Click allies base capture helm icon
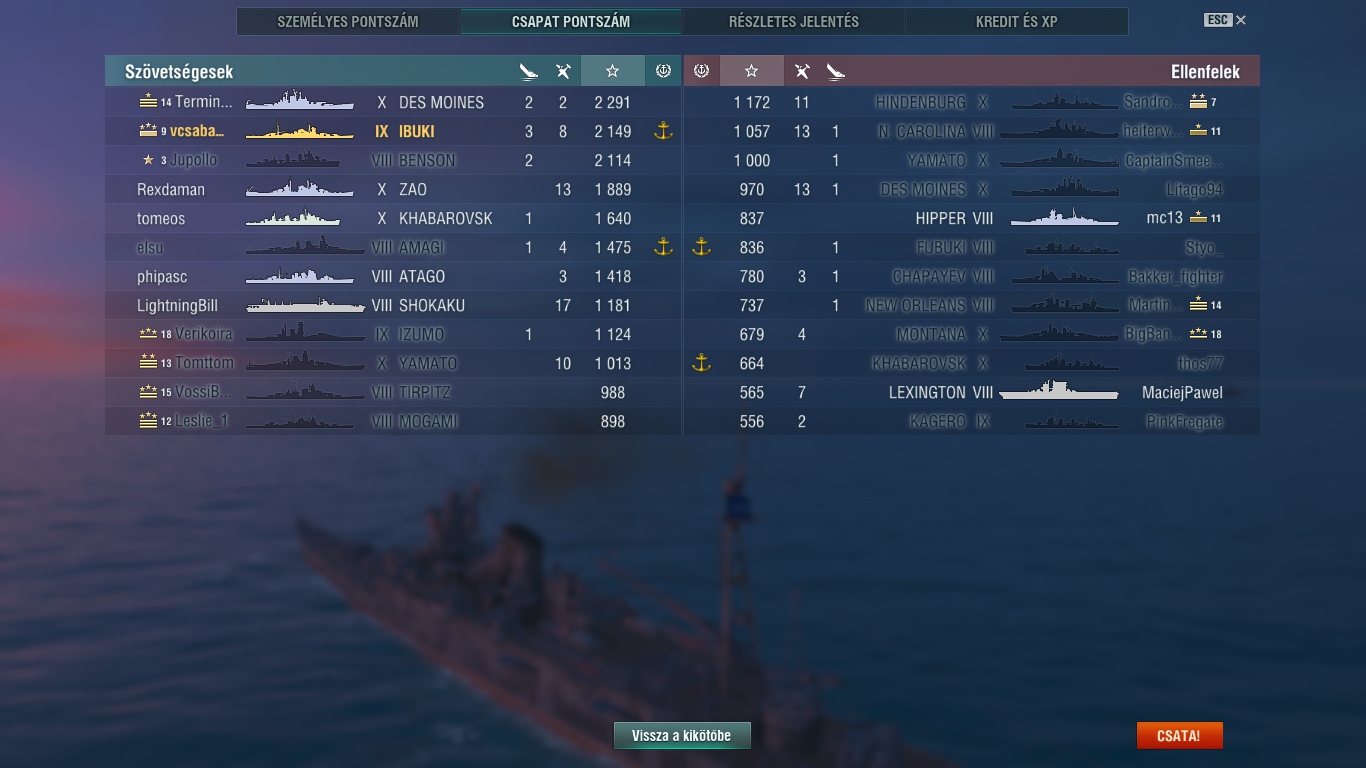 click(x=662, y=71)
